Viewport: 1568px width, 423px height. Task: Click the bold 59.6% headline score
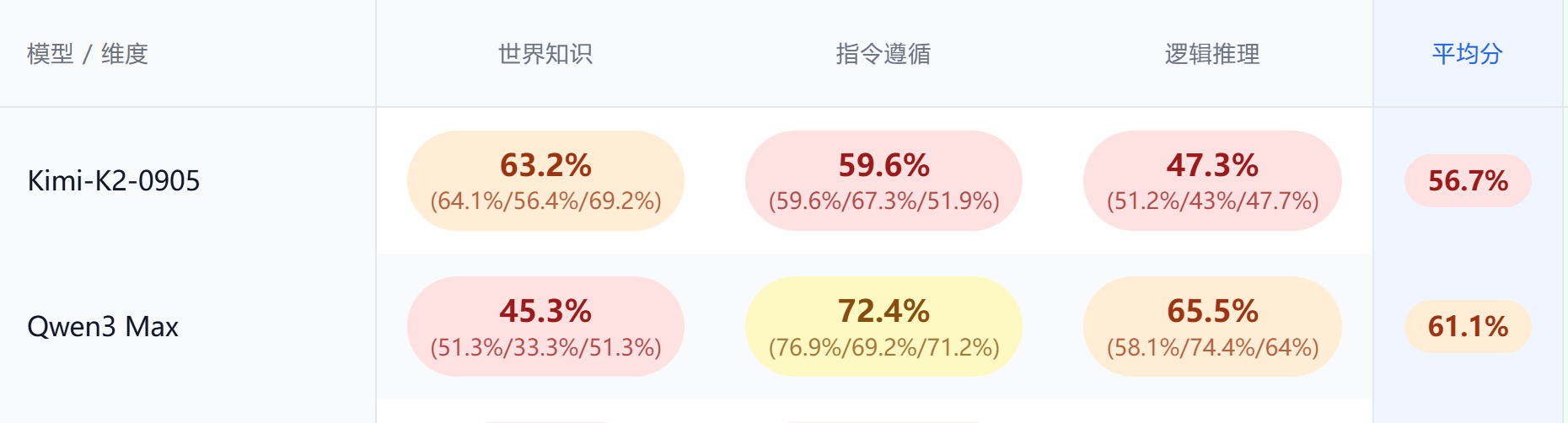[883, 165]
